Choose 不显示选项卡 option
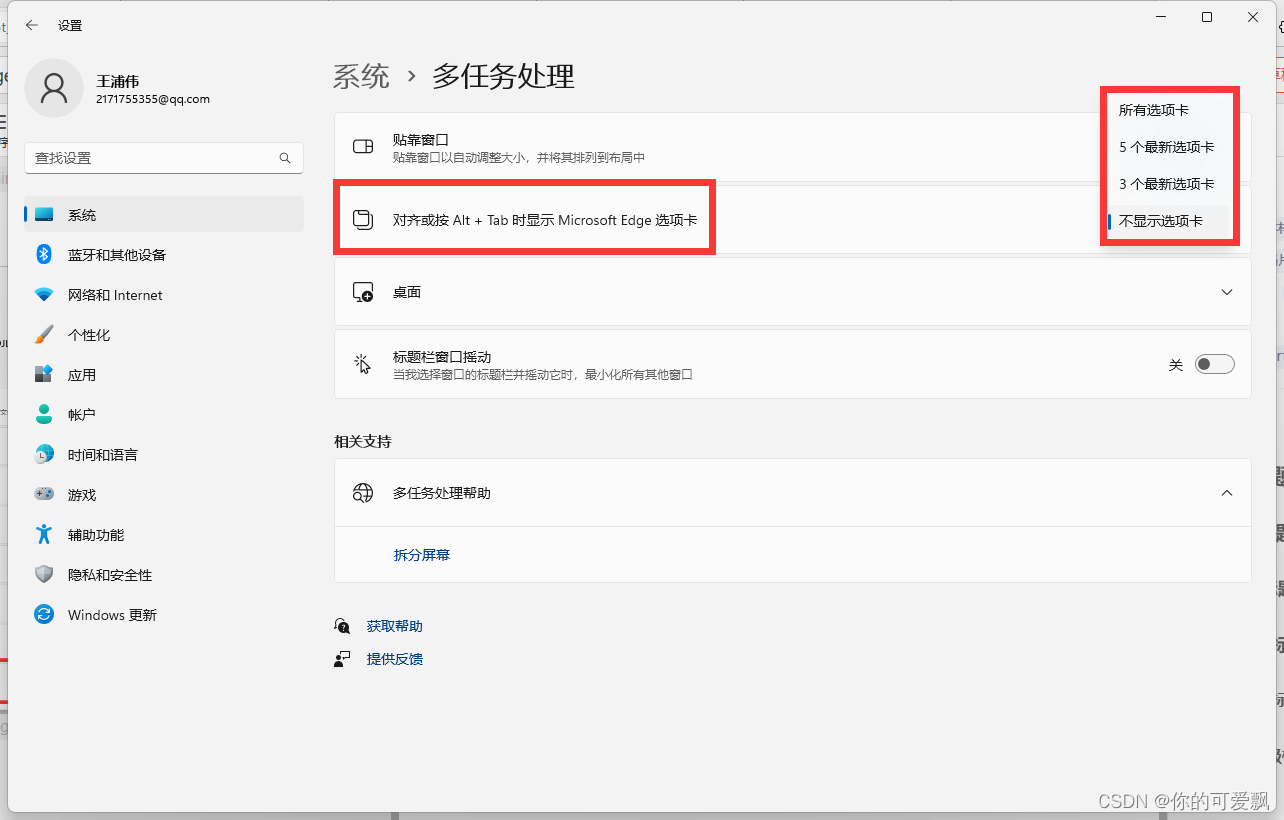1284x820 pixels. point(1168,221)
